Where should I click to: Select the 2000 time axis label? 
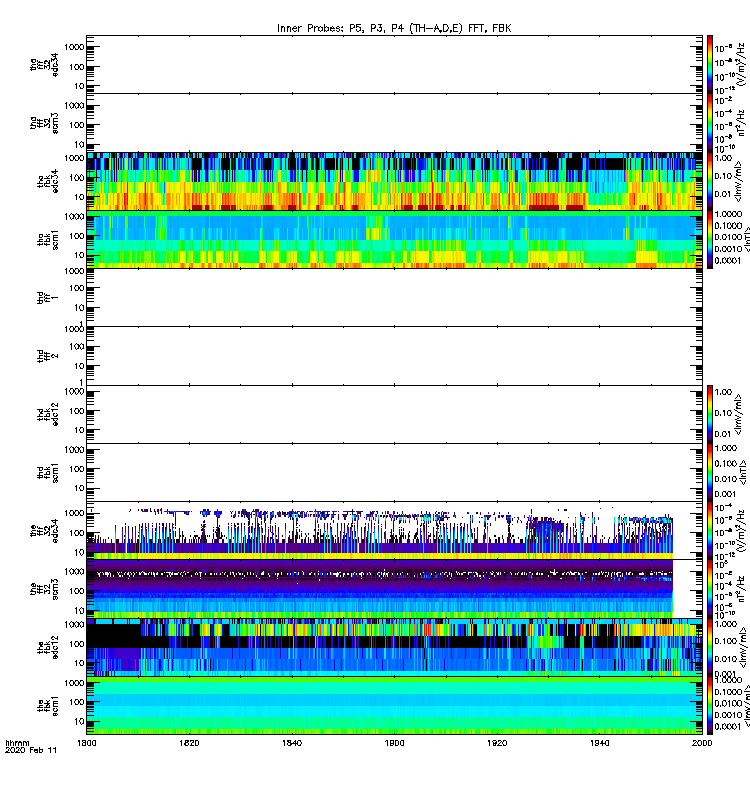click(702, 743)
